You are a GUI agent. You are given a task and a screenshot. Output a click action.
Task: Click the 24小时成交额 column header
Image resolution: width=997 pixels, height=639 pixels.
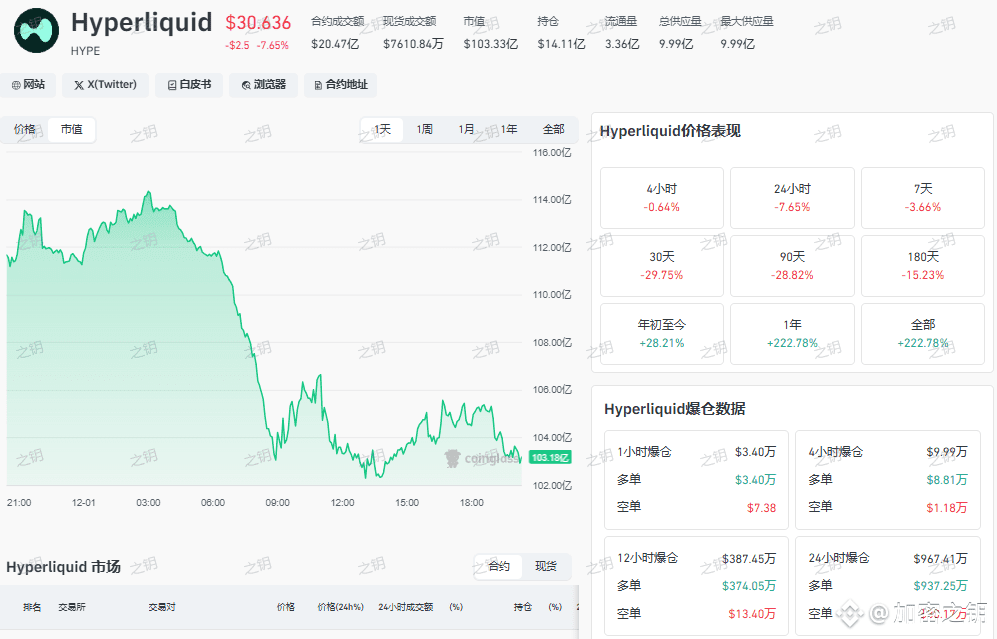pos(406,607)
